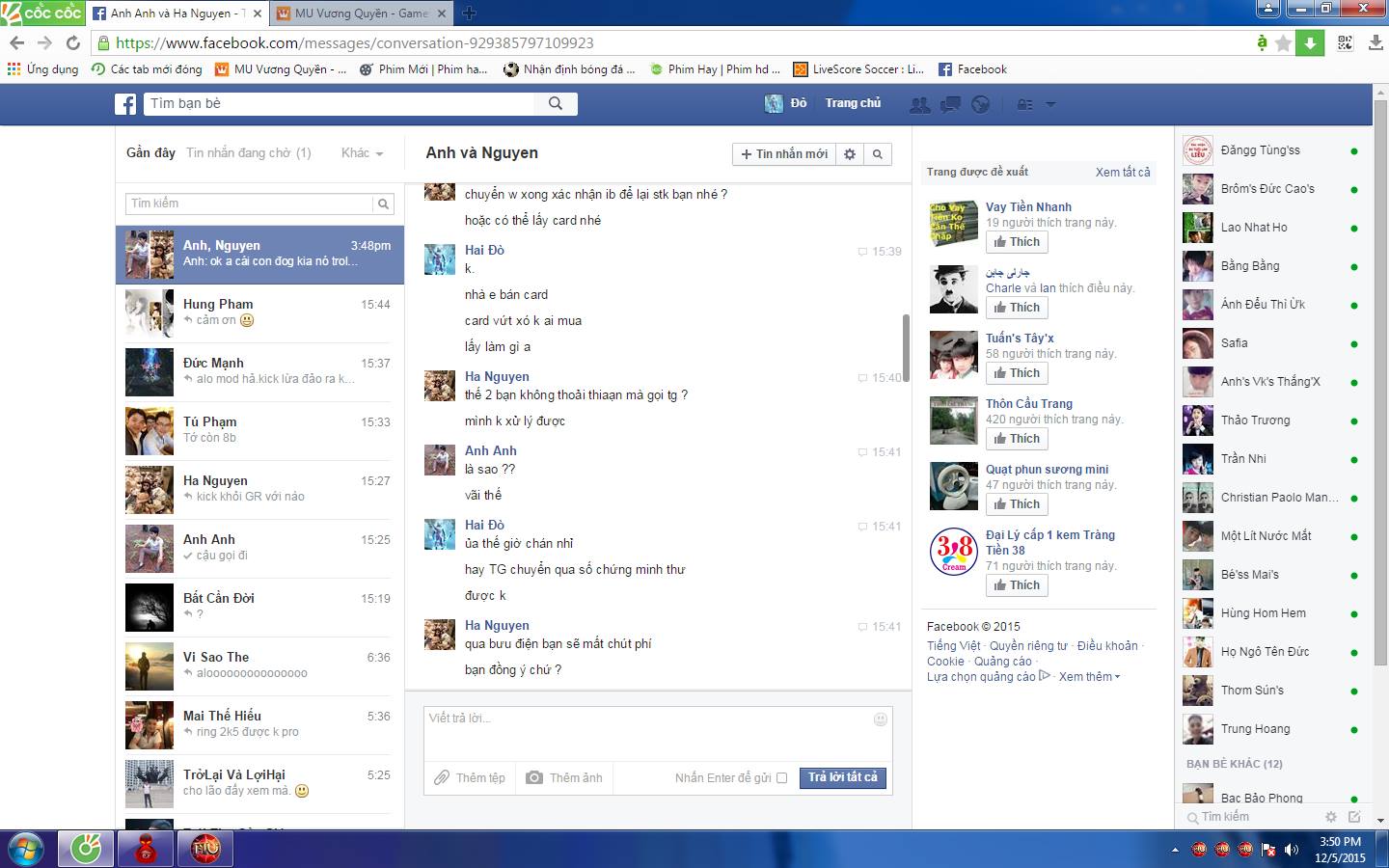Viewport: 1389px width, 868px height.
Task: Click the 'Xem tất cả' link
Action: (1122, 173)
